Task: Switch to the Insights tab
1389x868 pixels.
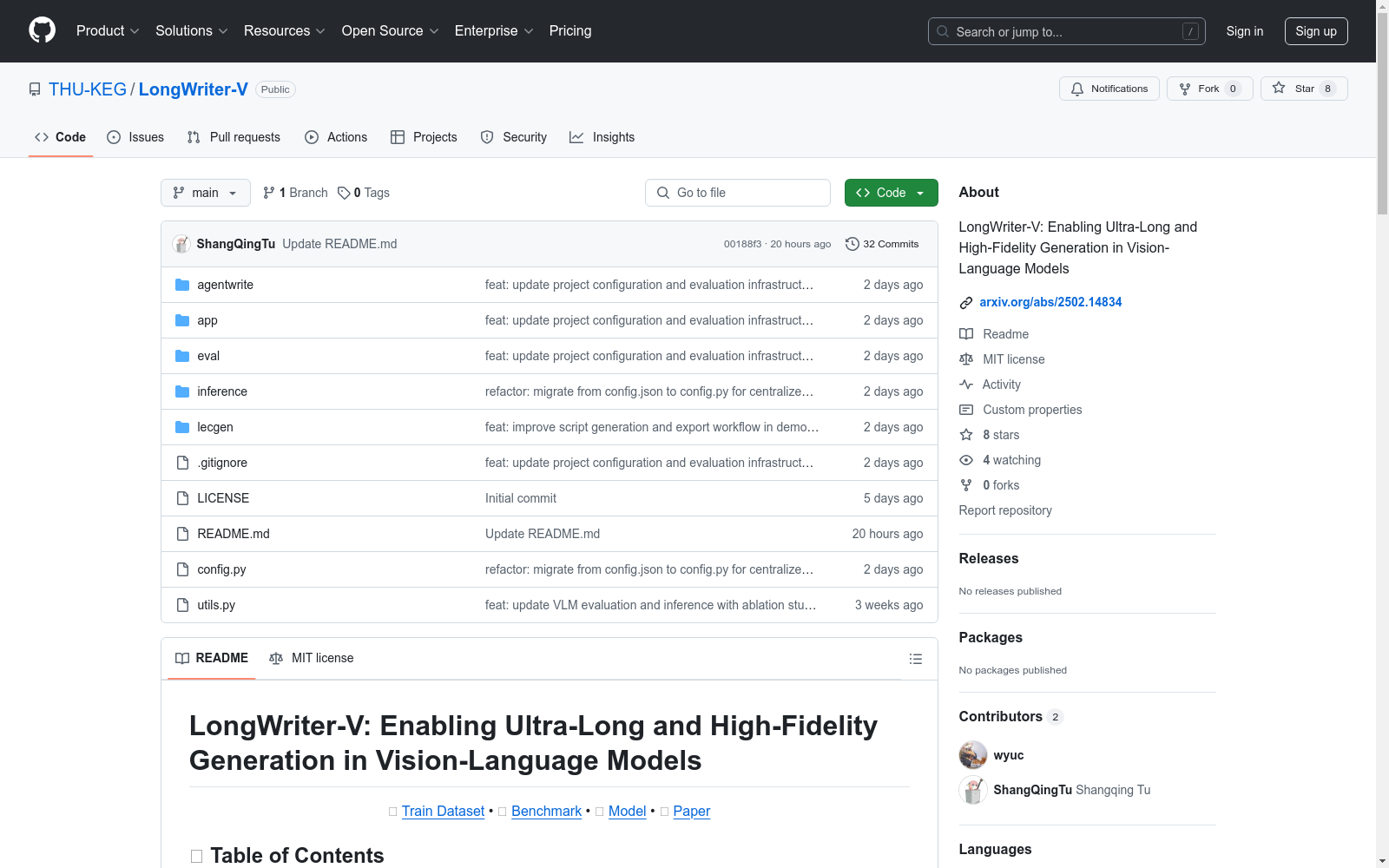Action: pos(602,137)
